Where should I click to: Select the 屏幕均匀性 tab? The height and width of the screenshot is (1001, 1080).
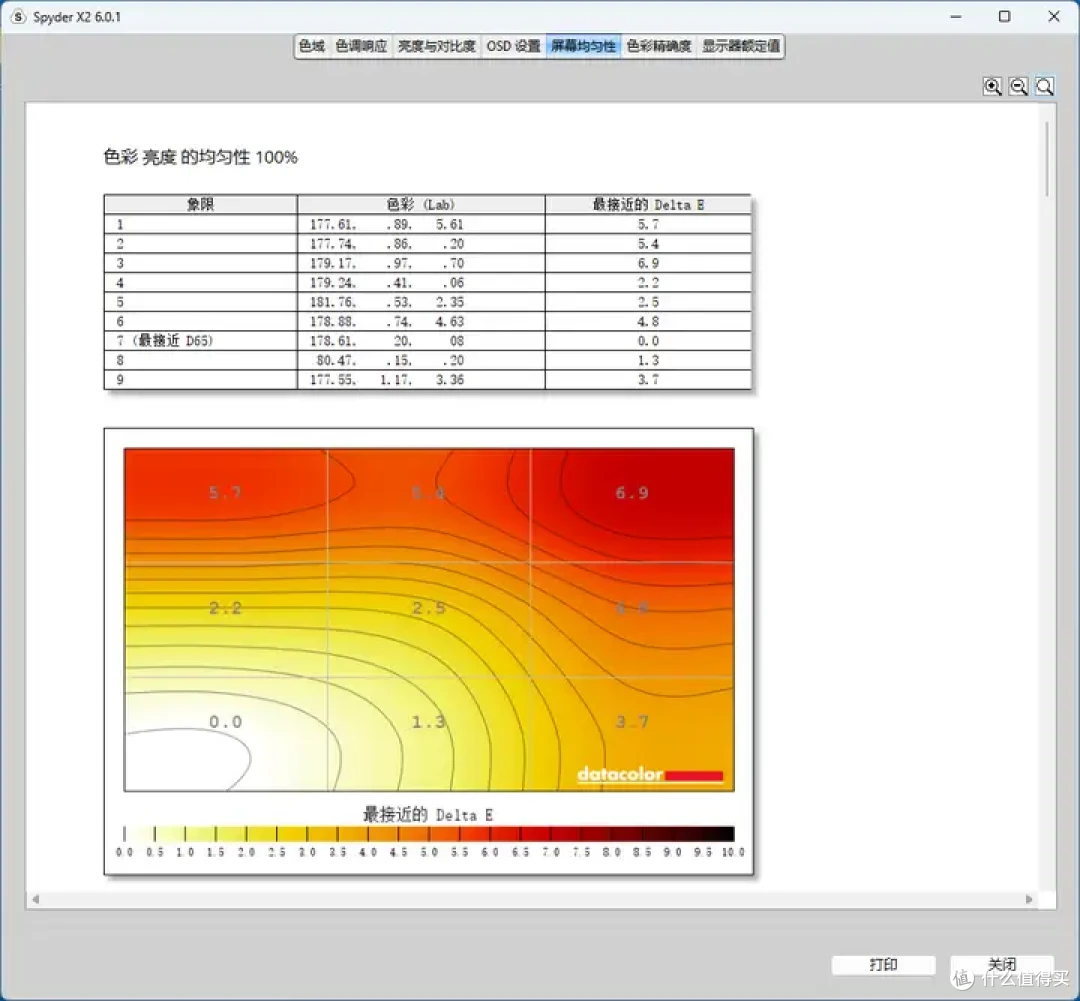pyautogui.click(x=583, y=46)
